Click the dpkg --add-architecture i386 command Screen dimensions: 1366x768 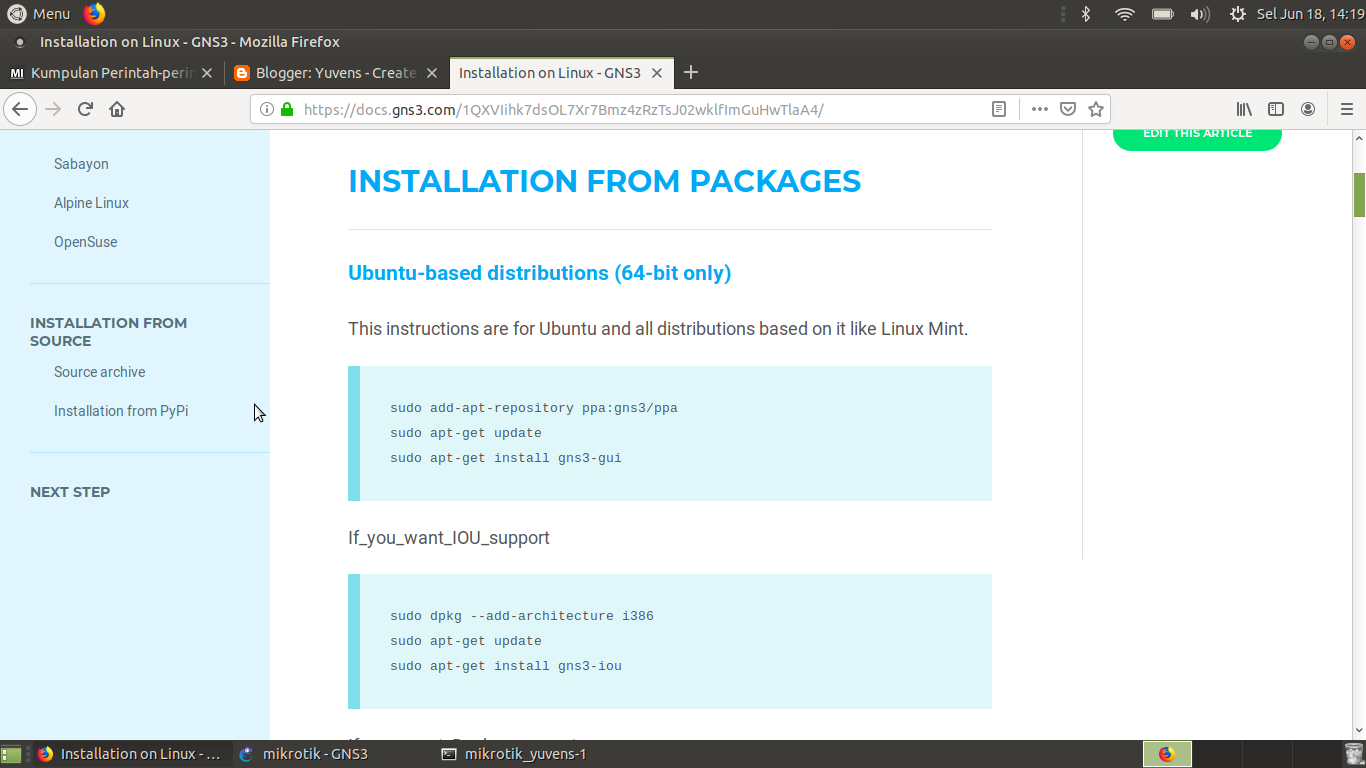coord(522,616)
